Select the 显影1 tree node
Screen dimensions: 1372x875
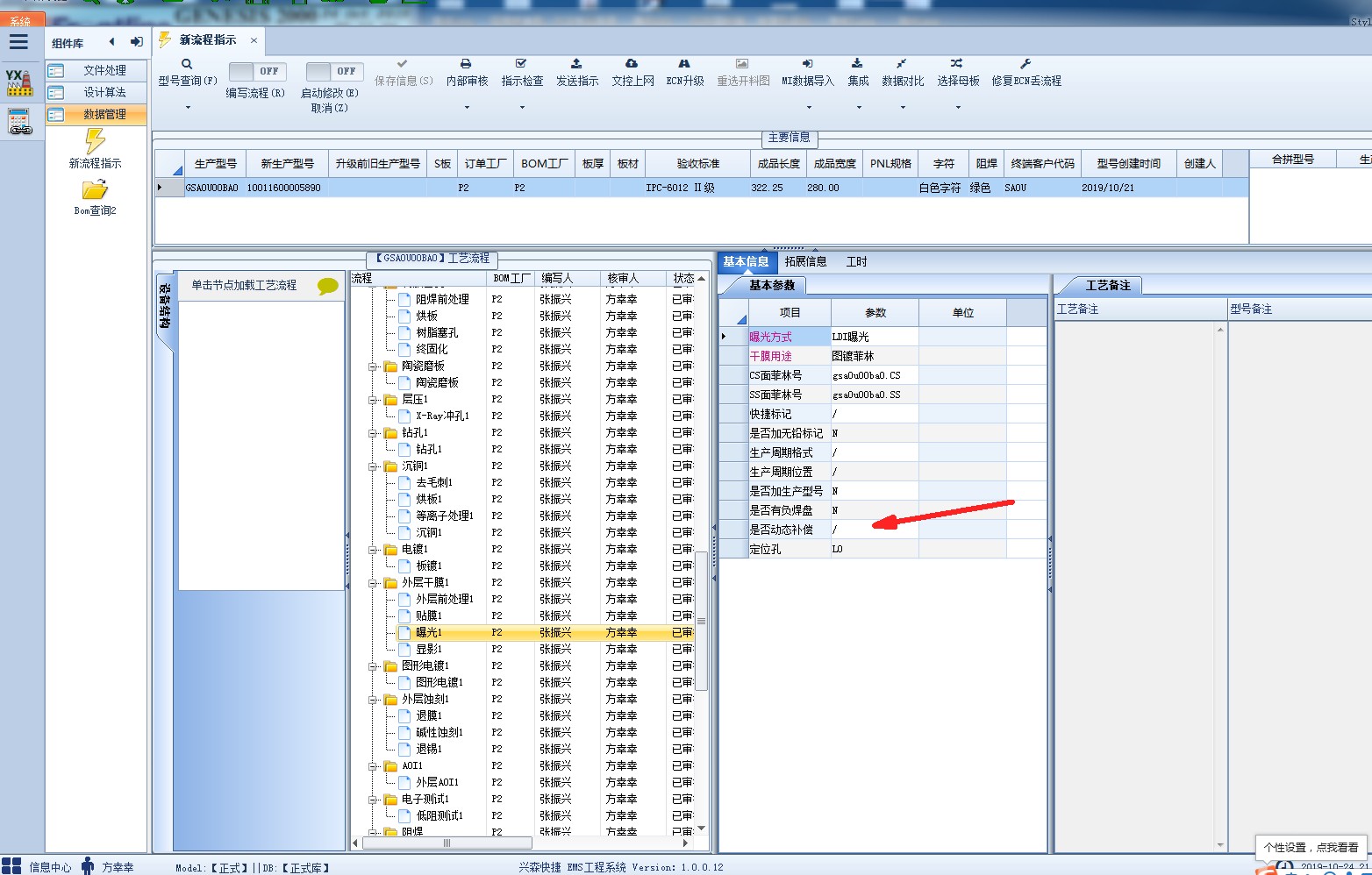[x=429, y=650]
